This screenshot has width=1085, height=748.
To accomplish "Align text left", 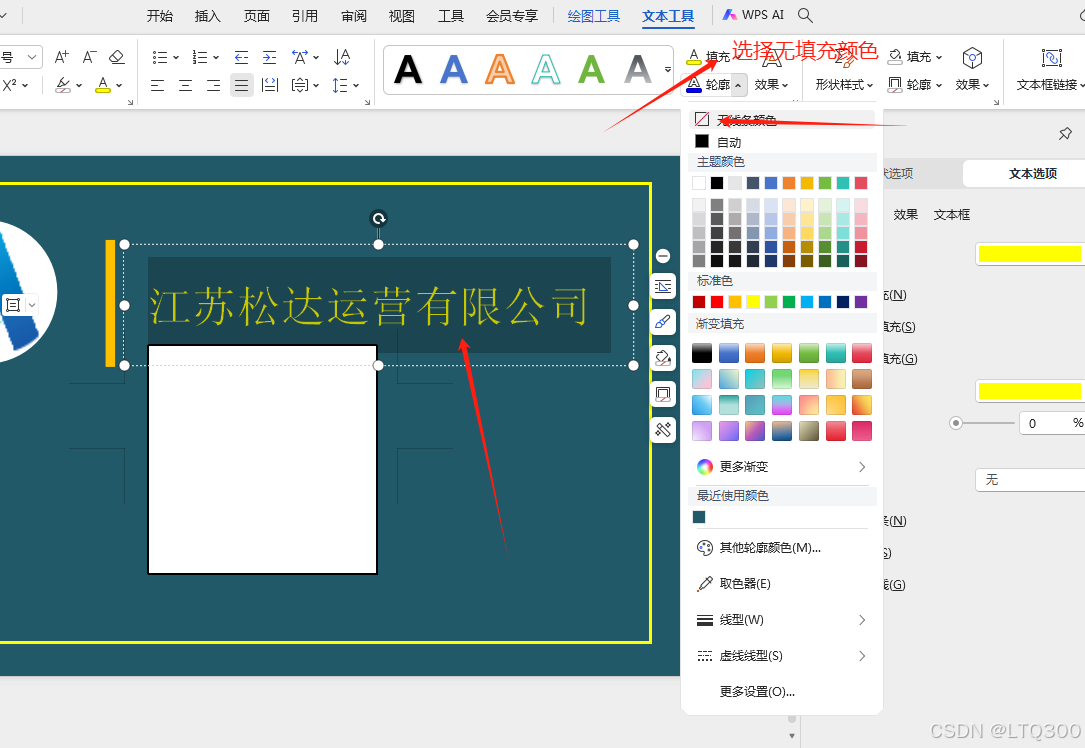I will point(158,85).
